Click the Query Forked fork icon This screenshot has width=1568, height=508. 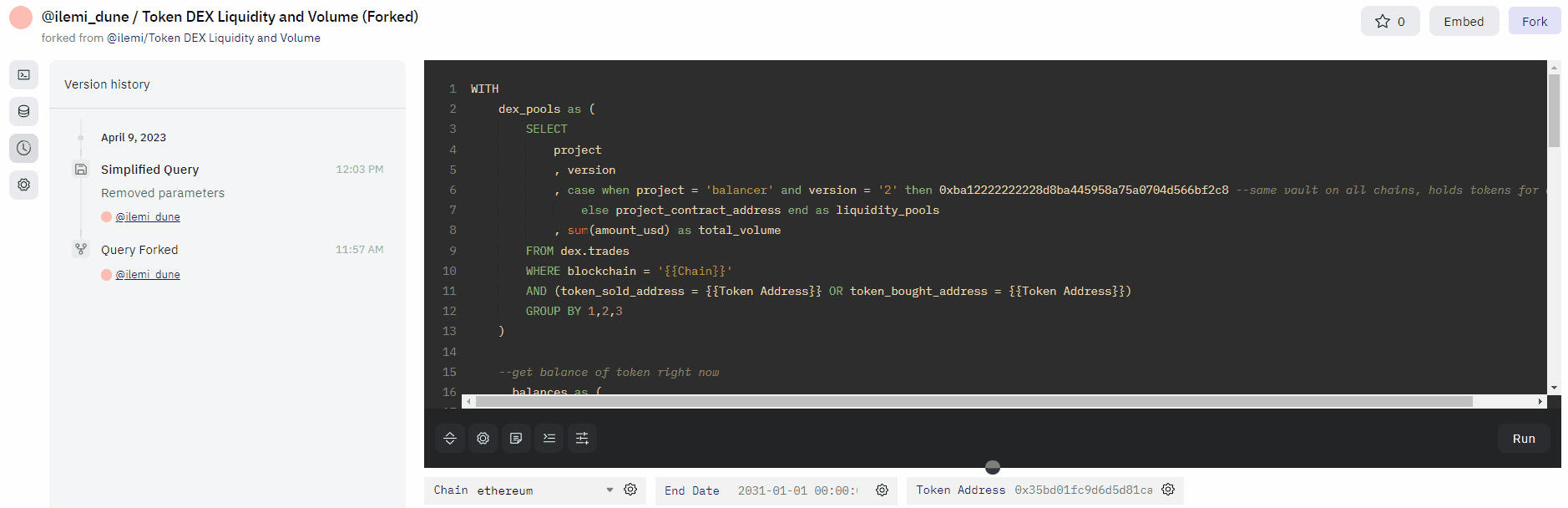tap(81, 249)
